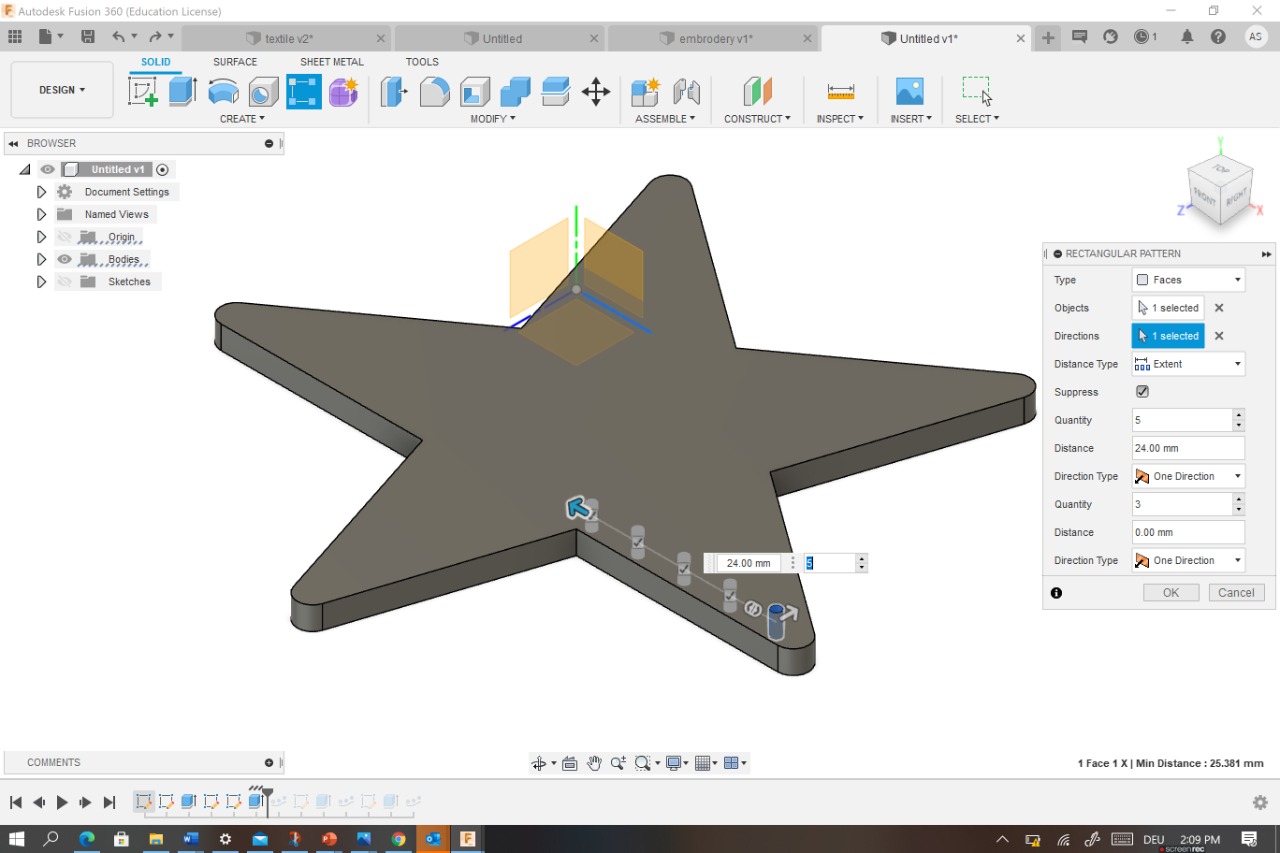1280x853 pixels.
Task: Click the Construct plane icon
Action: [757, 92]
